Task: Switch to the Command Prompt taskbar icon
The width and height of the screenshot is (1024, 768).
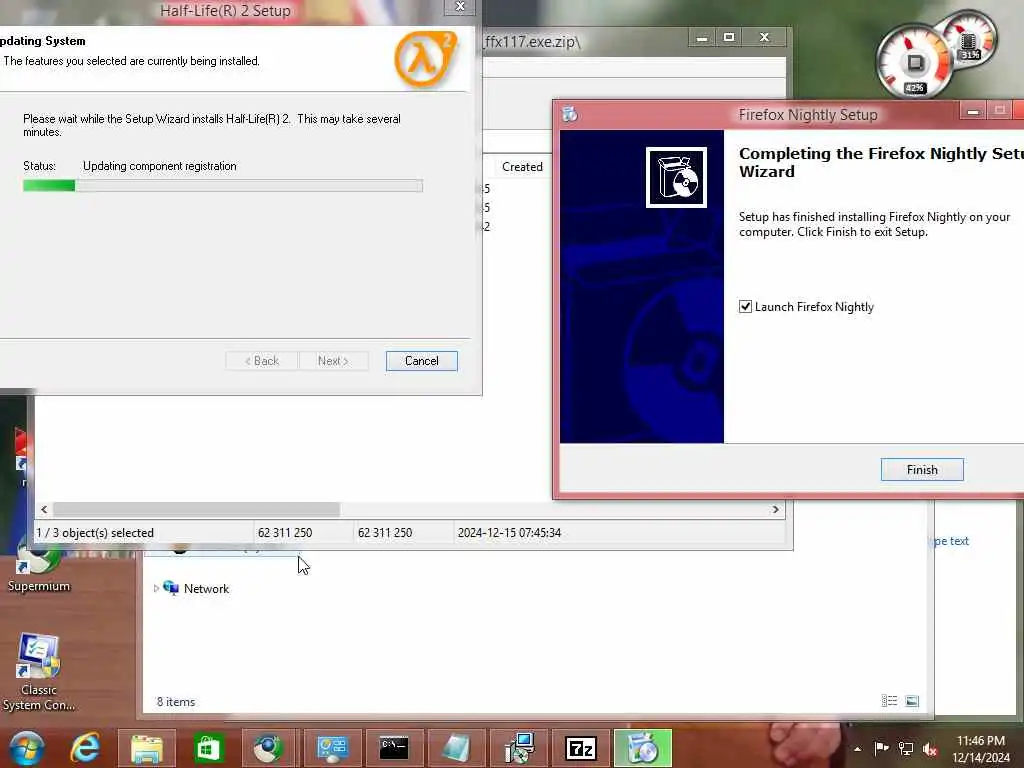Action: click(x=394, y=748)
